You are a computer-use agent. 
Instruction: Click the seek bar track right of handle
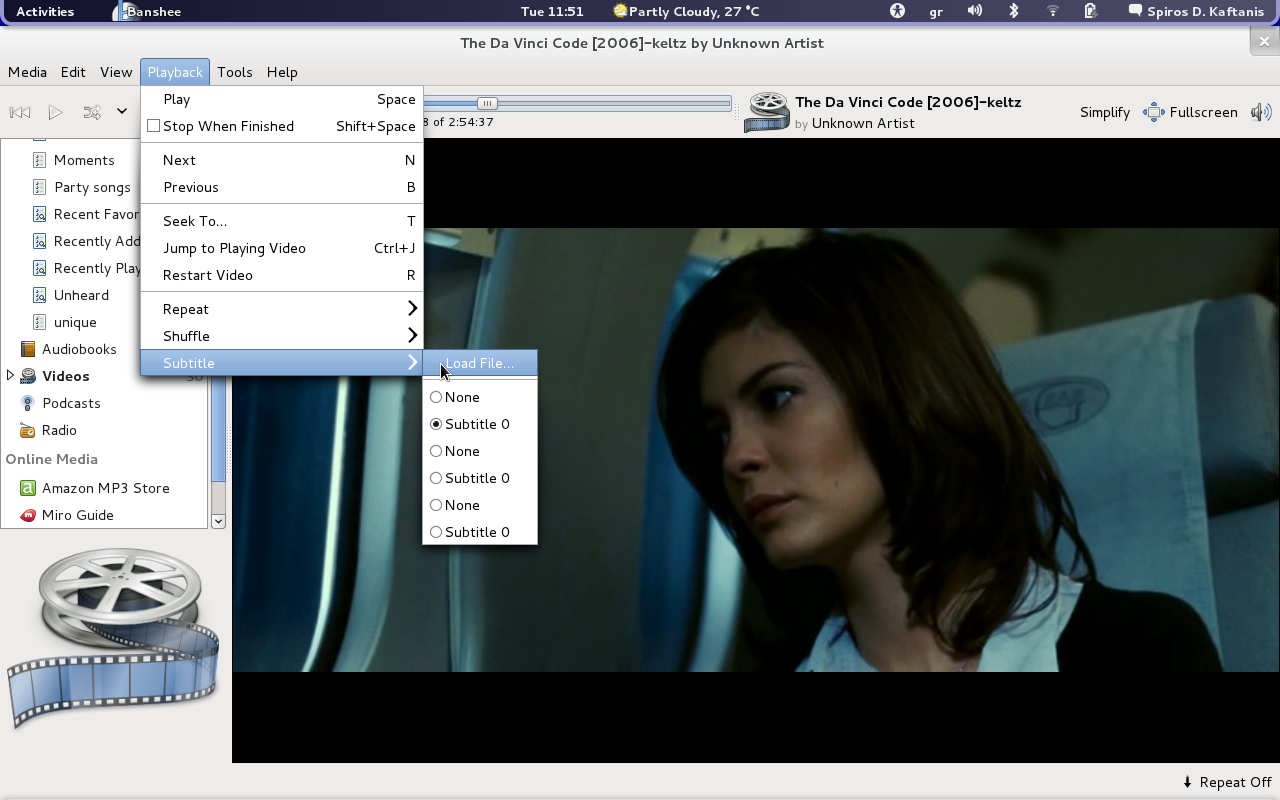click(x=615, y=103)
